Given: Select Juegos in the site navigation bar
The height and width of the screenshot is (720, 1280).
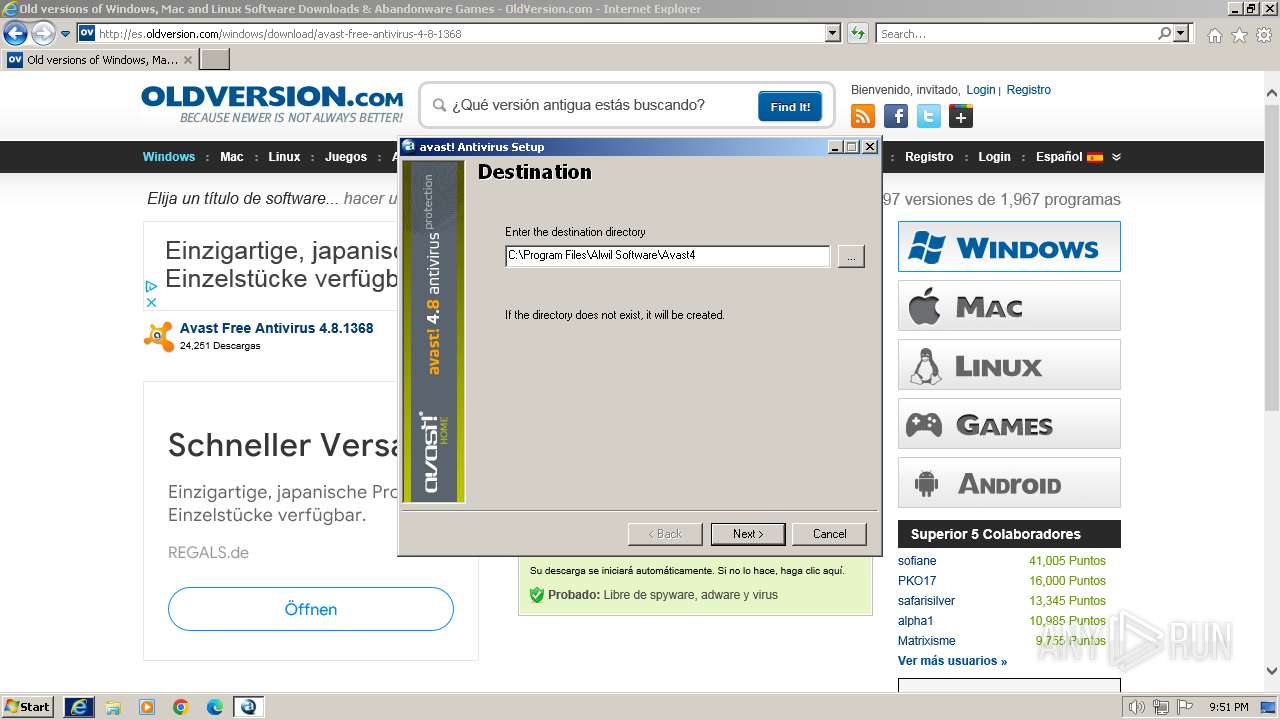Looking at the screenshot, I should [x=346, y=157].
